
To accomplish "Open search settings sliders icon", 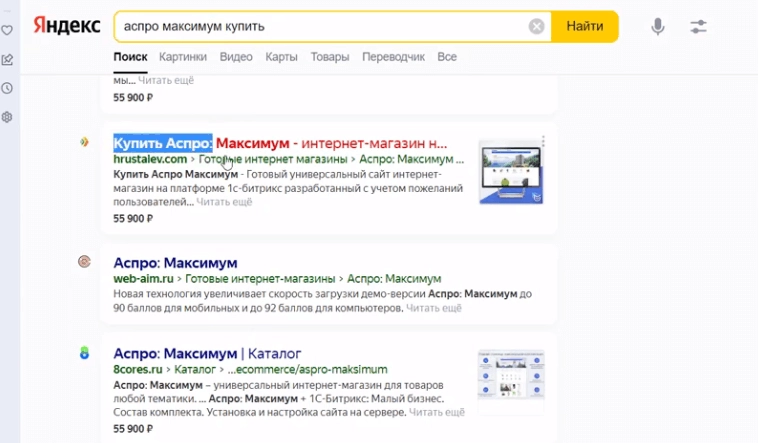I will coord(698,26).
